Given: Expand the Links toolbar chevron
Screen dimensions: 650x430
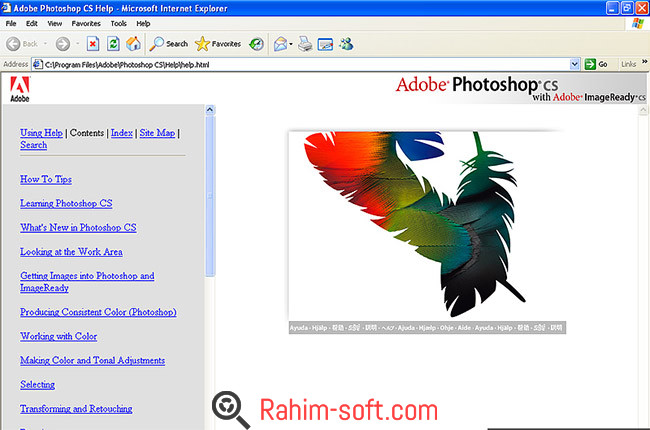Looking at the screenshot, I should (x=645, y=62).
